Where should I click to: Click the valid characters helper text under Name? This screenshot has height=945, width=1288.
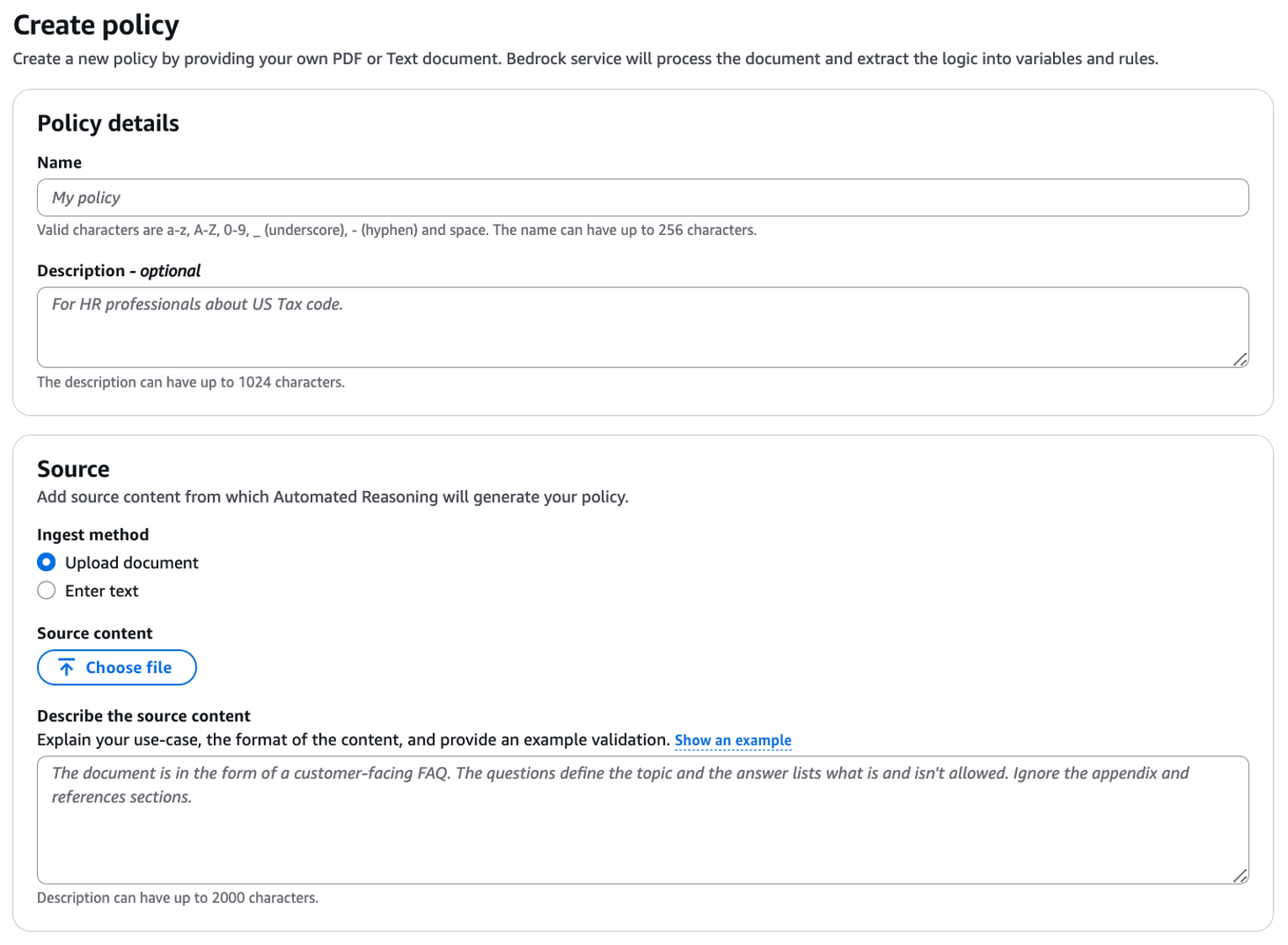(x=396, y=229)
